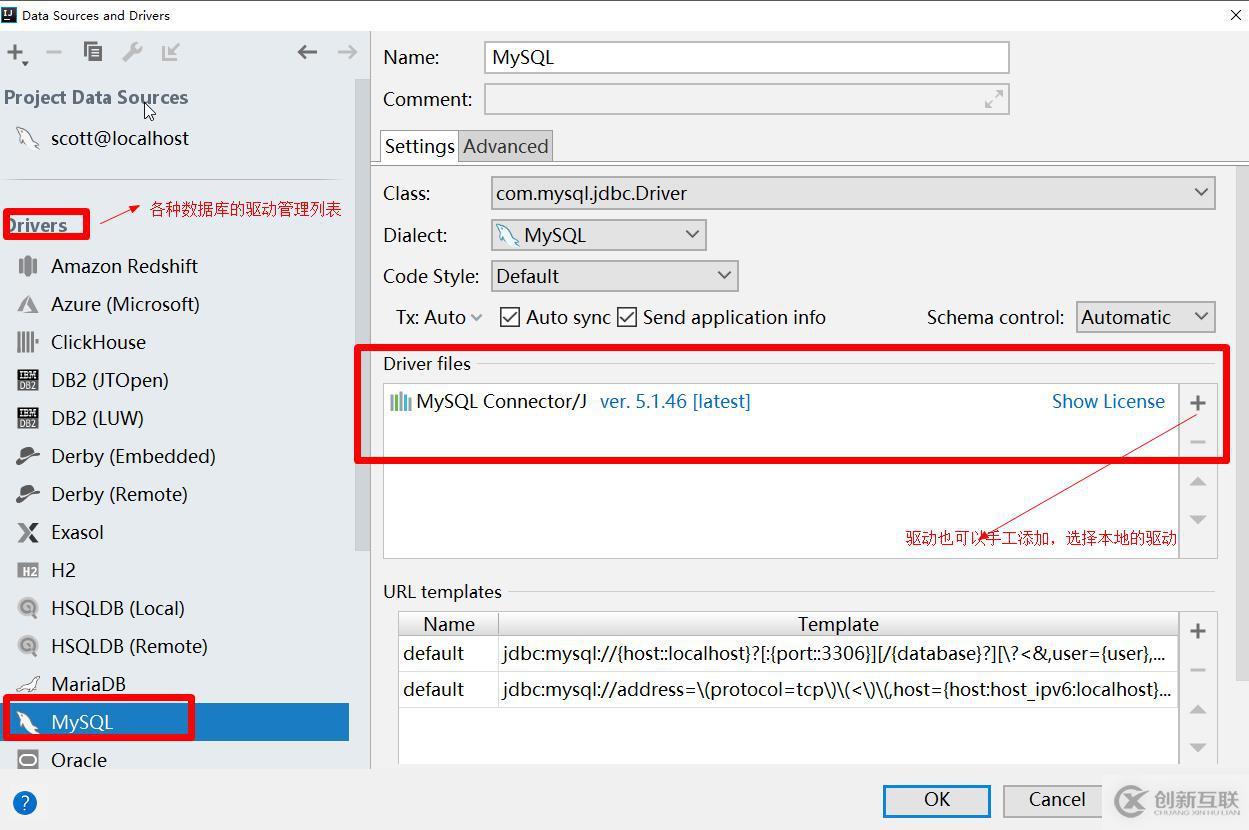Close the Data Sources and Drivers dialog
The height and width of the screenshot is (830, 1249).
tap(1235, 14)
